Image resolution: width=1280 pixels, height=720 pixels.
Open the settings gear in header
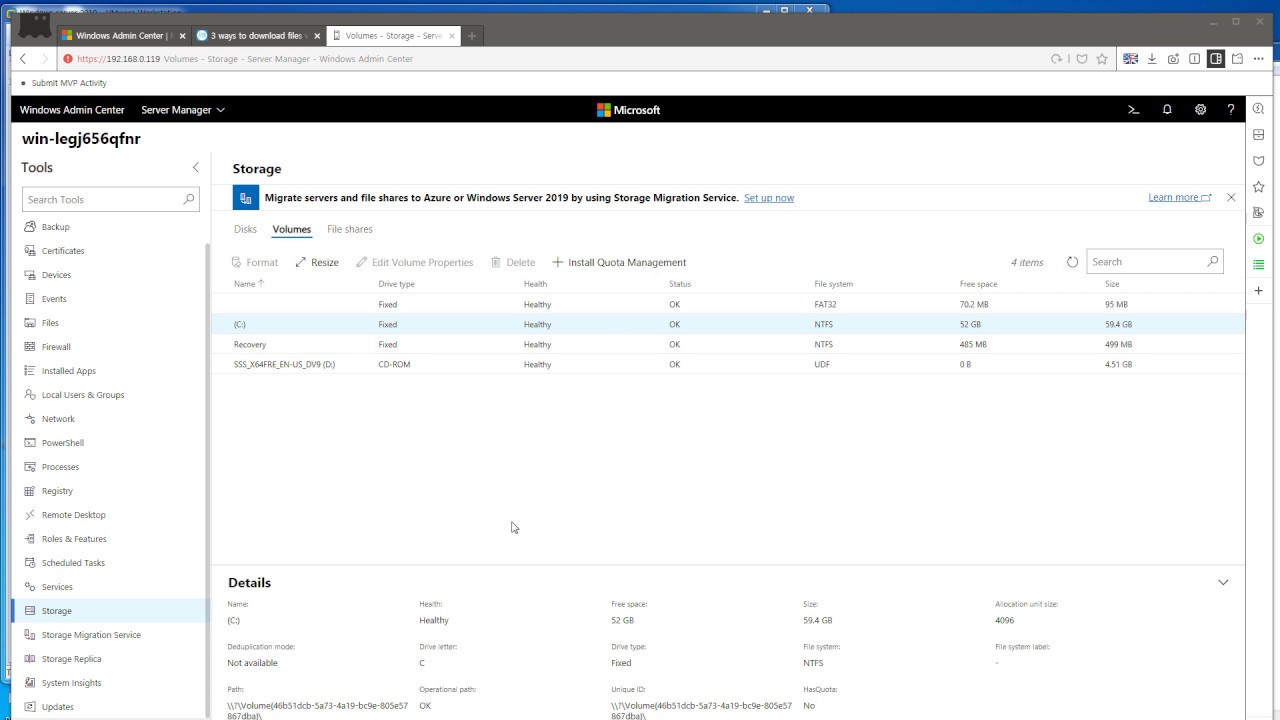pos(1200,110)
